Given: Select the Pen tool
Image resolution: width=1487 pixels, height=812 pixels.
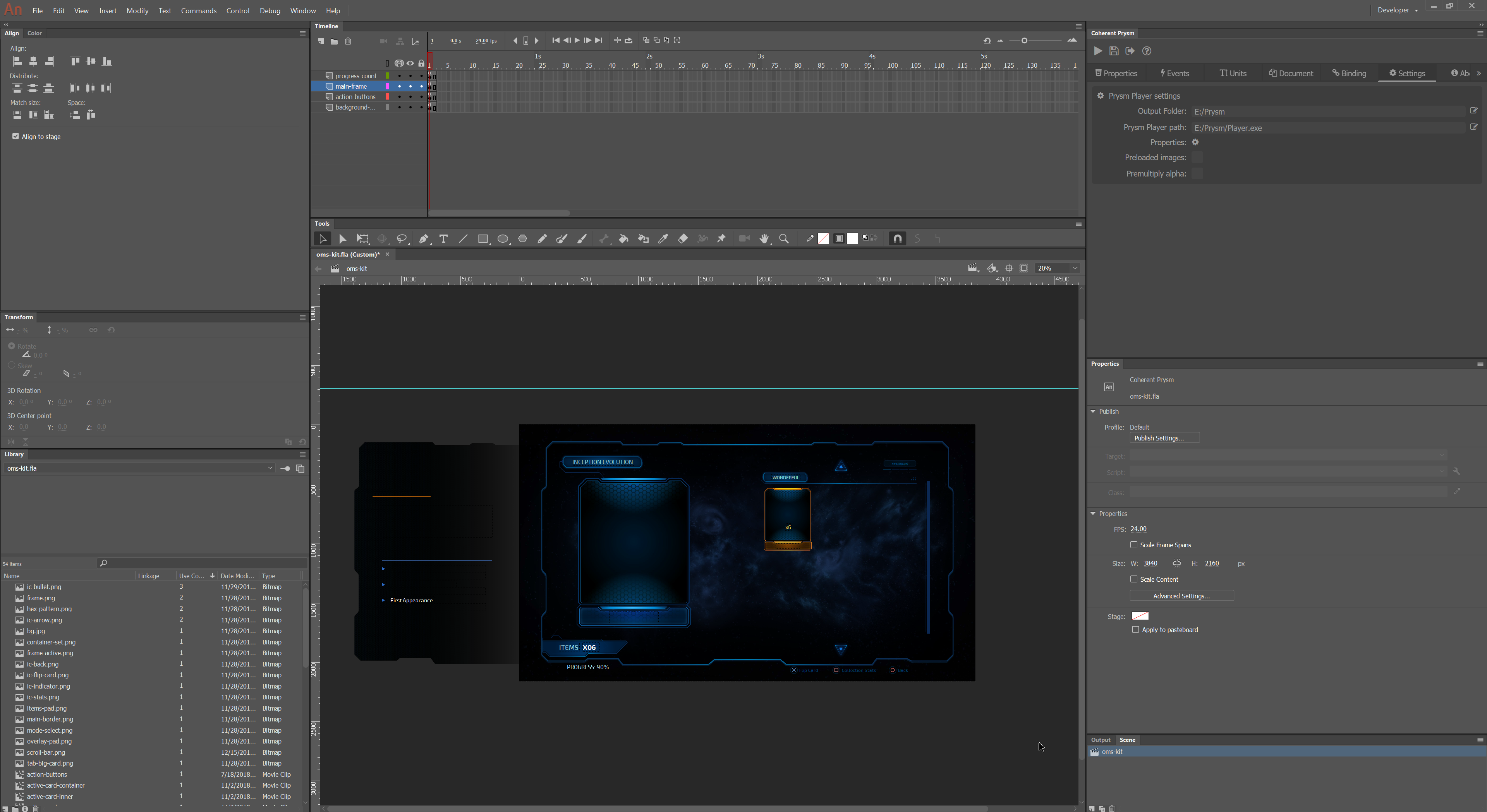Looking at the screenshot, I should [424, 238].
